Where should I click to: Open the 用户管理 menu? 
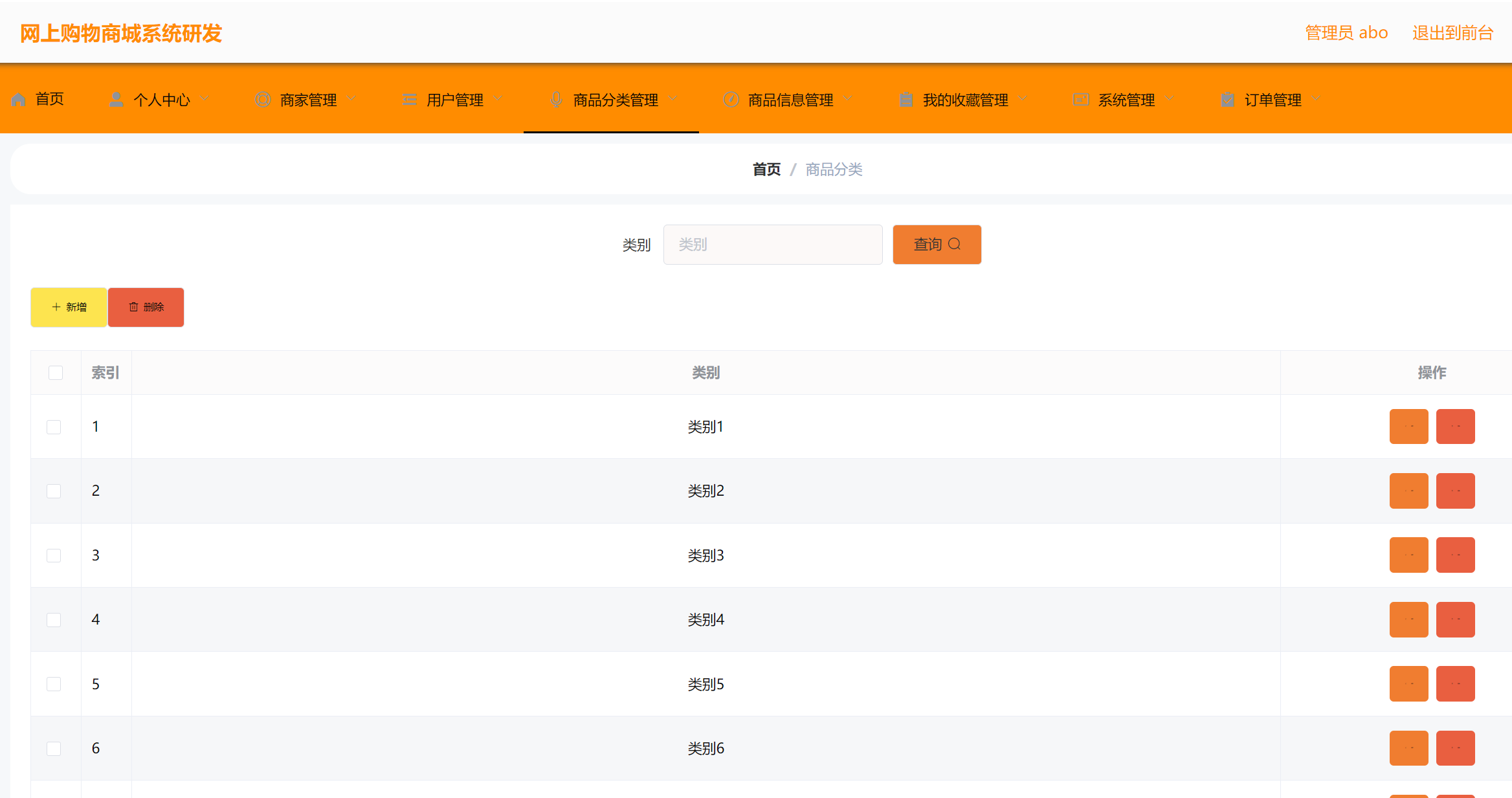[x=454, y=100]
